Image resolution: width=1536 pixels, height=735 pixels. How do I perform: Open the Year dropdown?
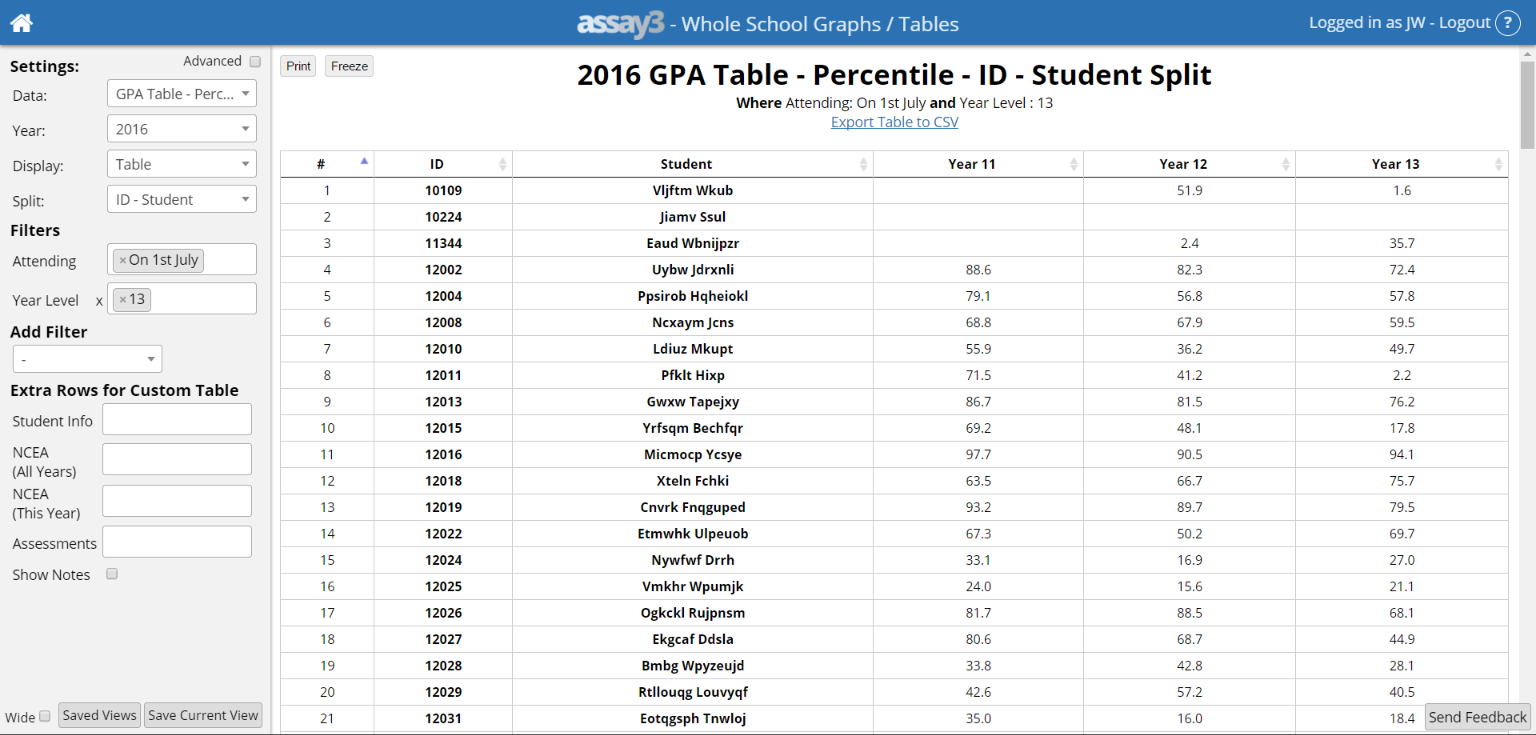pyautogui.click(x=181, y=128)
